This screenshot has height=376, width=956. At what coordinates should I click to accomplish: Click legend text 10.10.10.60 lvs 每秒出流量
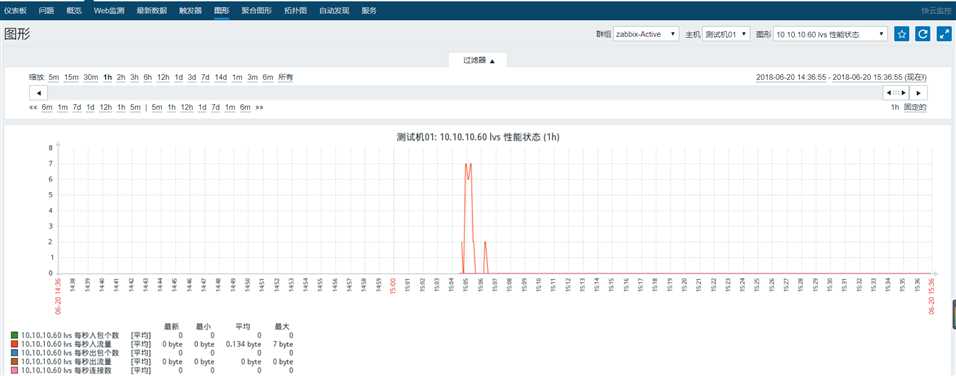coord(66,361)
